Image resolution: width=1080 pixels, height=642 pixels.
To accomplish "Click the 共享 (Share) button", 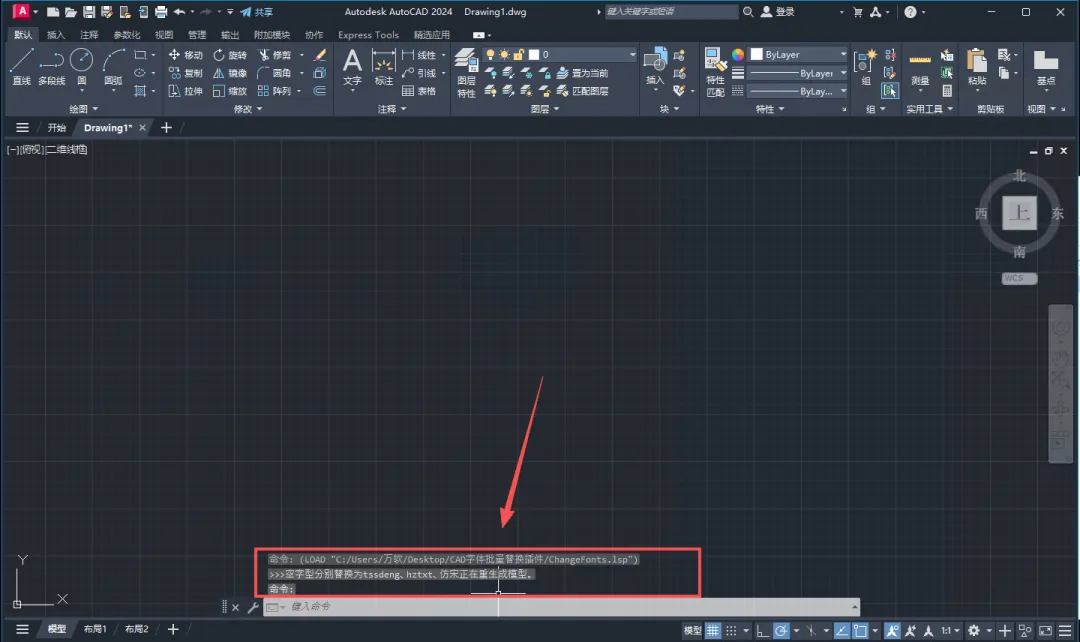I will [x=257, y=12].
